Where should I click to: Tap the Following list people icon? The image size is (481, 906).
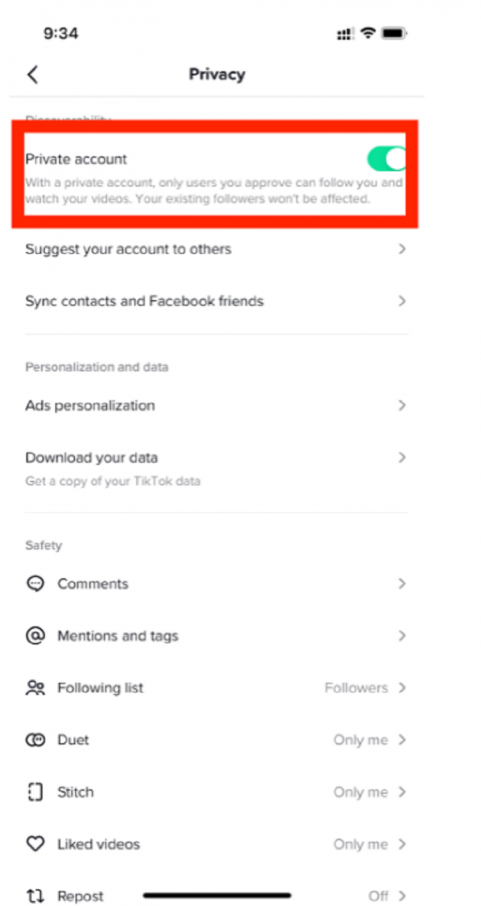click(x=36, y=688)
